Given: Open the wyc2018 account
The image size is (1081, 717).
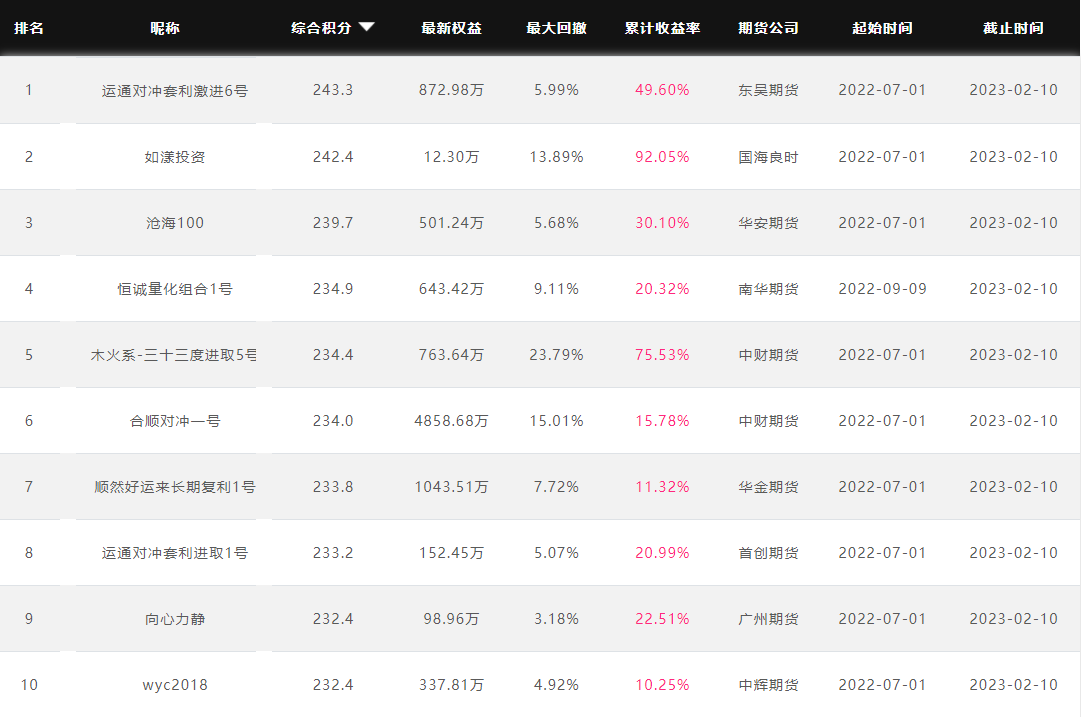Looking at the screenshot, I should [x=175, y=685].
